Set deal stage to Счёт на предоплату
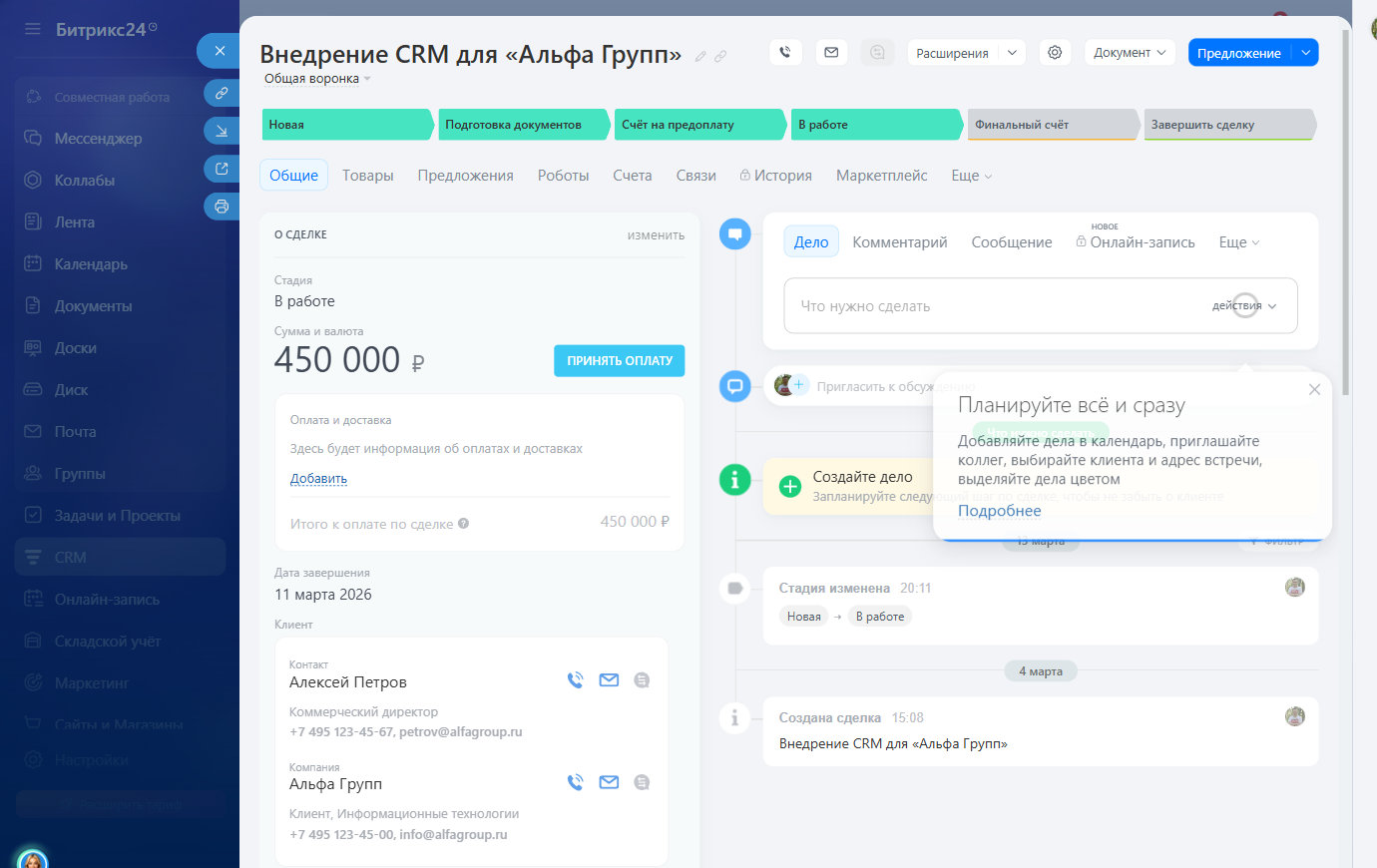This screenshot has height=868, width=1377. [x=700, y=125]
